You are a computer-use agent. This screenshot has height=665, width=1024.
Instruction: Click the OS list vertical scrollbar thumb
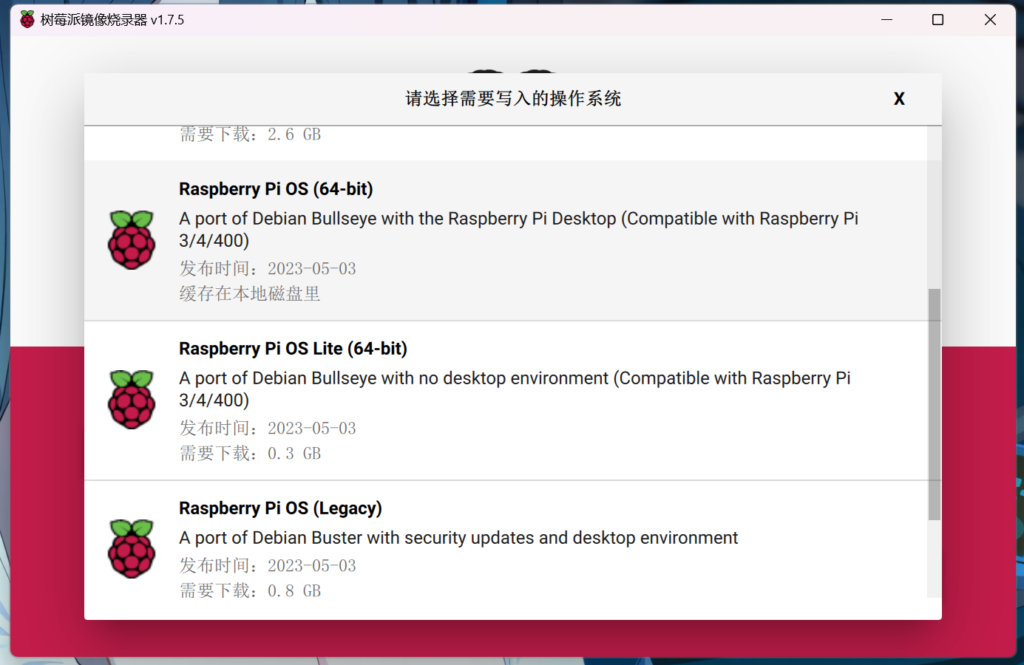click(935, 404)
